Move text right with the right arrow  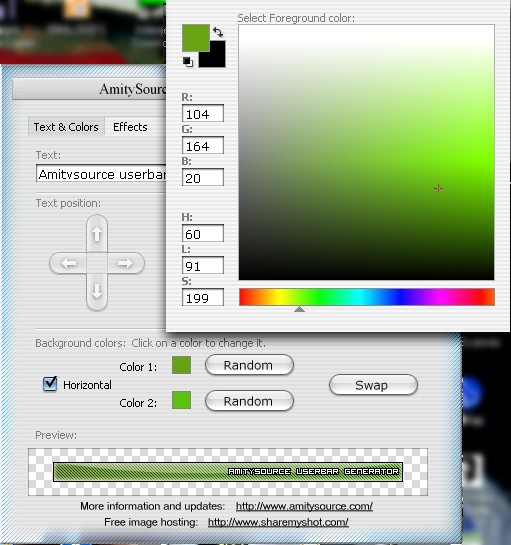click(x=126, y=263)
